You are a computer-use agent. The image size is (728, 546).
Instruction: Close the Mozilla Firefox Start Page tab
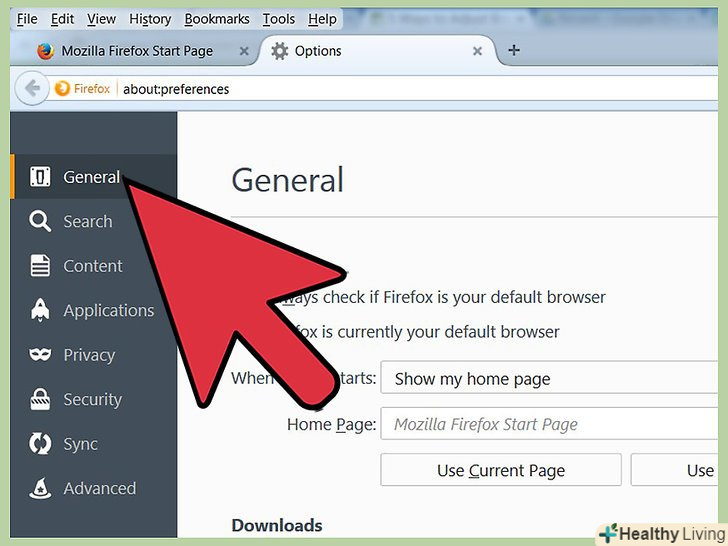[x=244, y=51]
